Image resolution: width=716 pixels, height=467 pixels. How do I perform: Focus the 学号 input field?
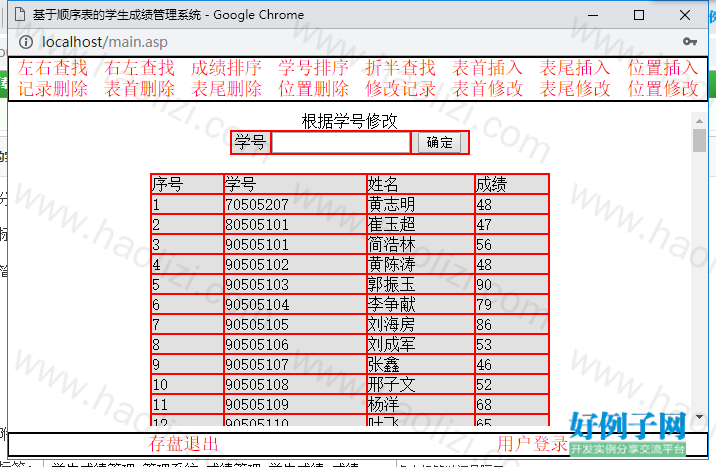click(x=341, y=143)
